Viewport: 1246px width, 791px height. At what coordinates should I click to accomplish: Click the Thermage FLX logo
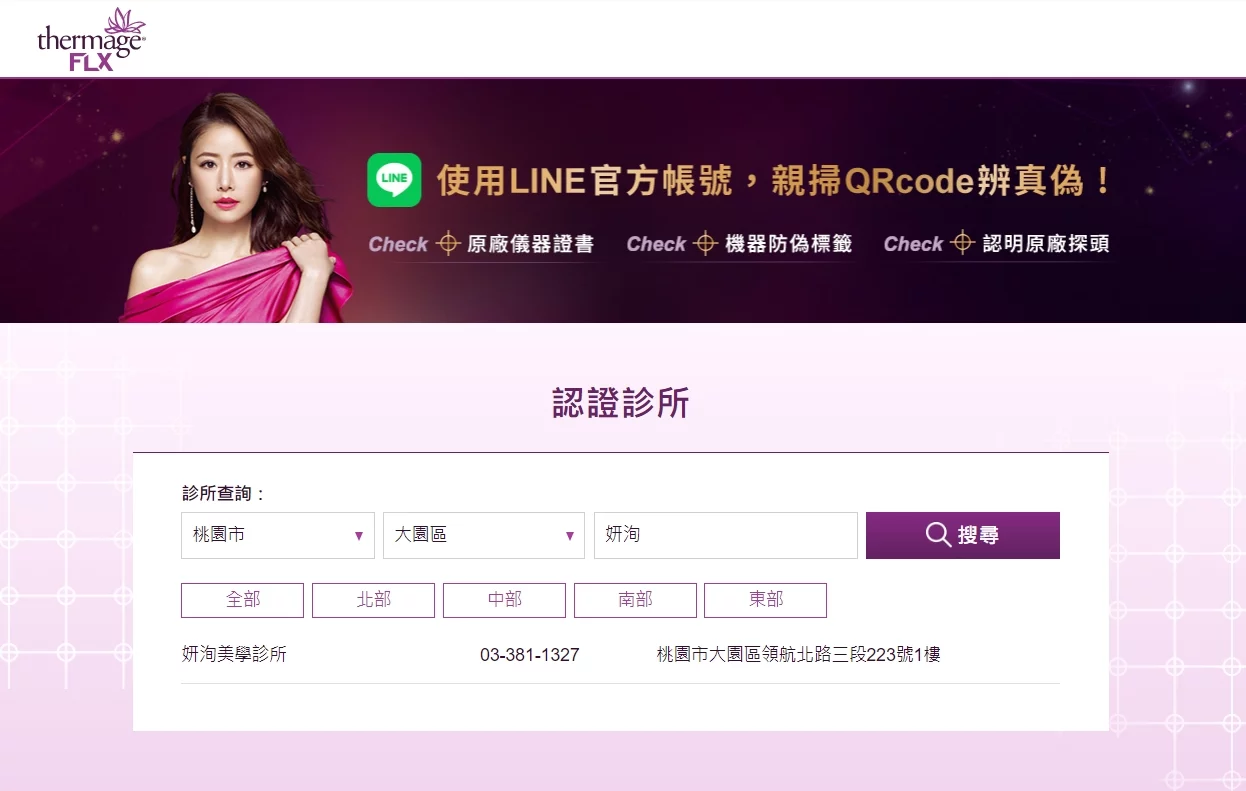coord(91,39)
